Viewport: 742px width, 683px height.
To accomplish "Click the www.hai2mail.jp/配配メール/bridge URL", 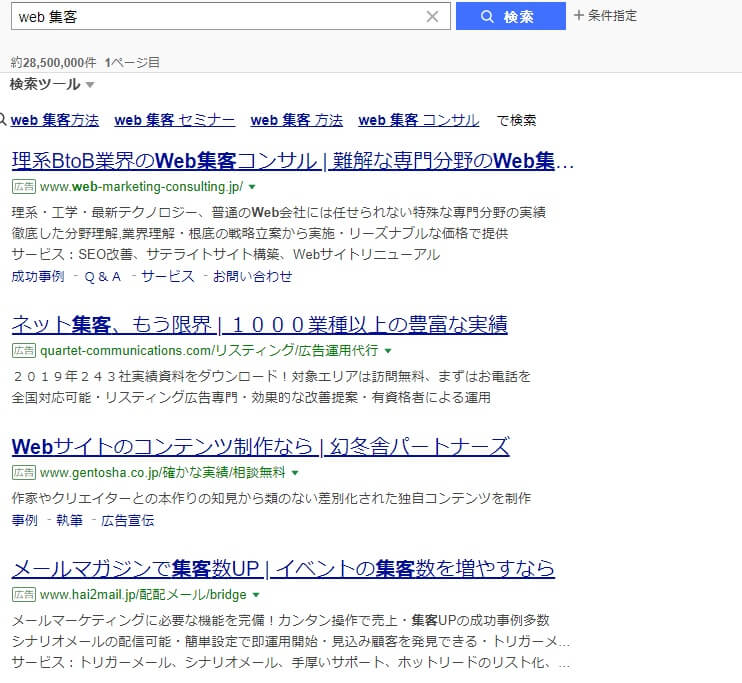I will pos(143,594).
